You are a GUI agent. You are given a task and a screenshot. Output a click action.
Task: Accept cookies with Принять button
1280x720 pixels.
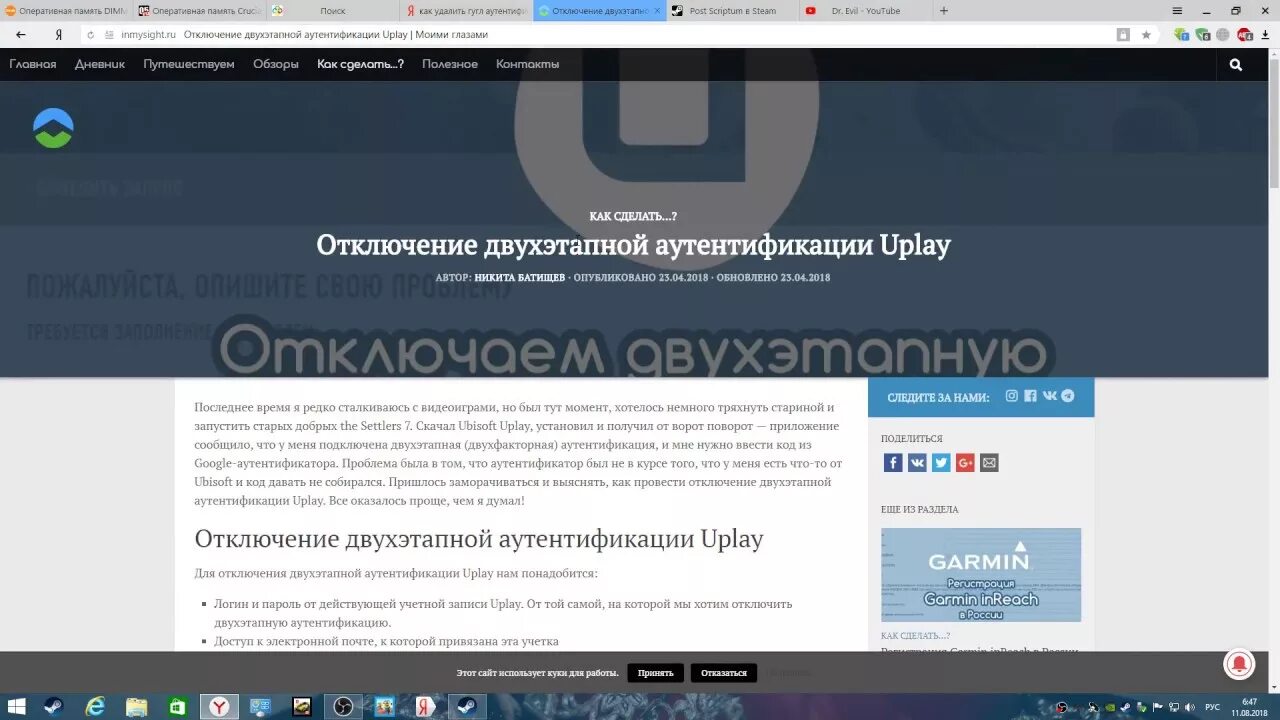tap(656, 673)
